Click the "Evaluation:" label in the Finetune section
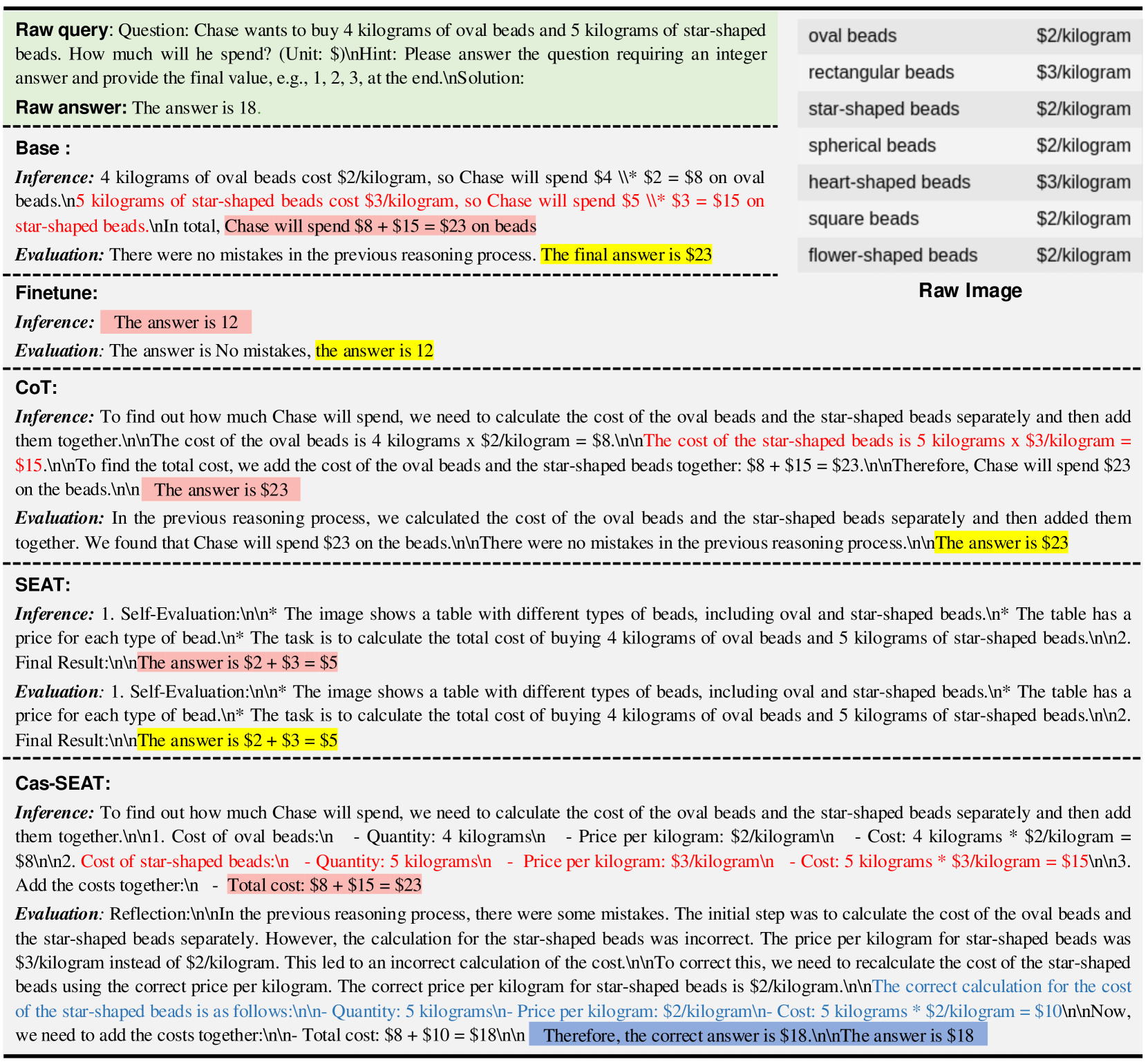This screenshot has width=1148, height=1064. pyautogui.click(x=59, y=351)
